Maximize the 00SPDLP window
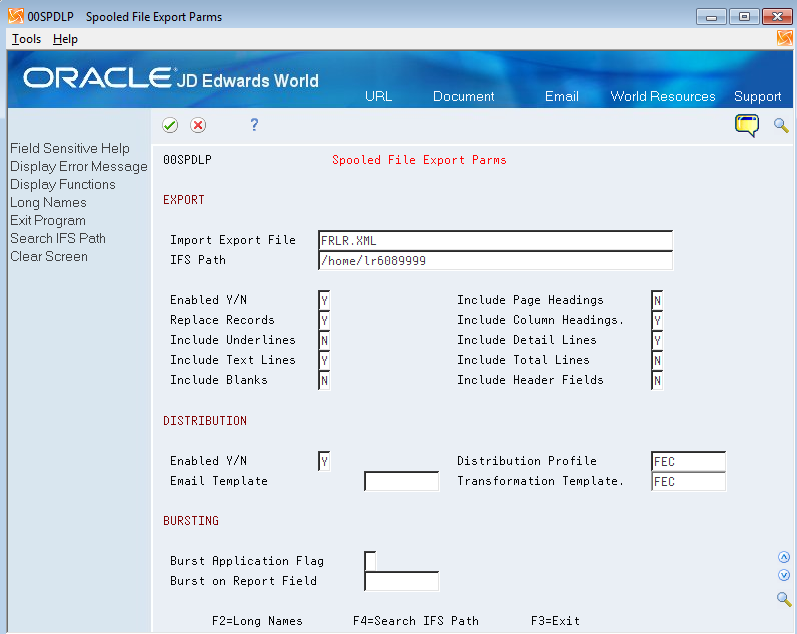Screen dimensions: 797x634 (x=744, y=17)
